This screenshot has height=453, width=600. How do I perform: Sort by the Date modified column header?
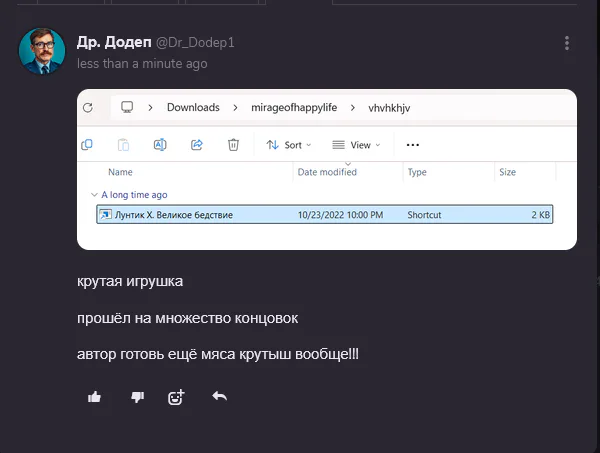point(327,172)
